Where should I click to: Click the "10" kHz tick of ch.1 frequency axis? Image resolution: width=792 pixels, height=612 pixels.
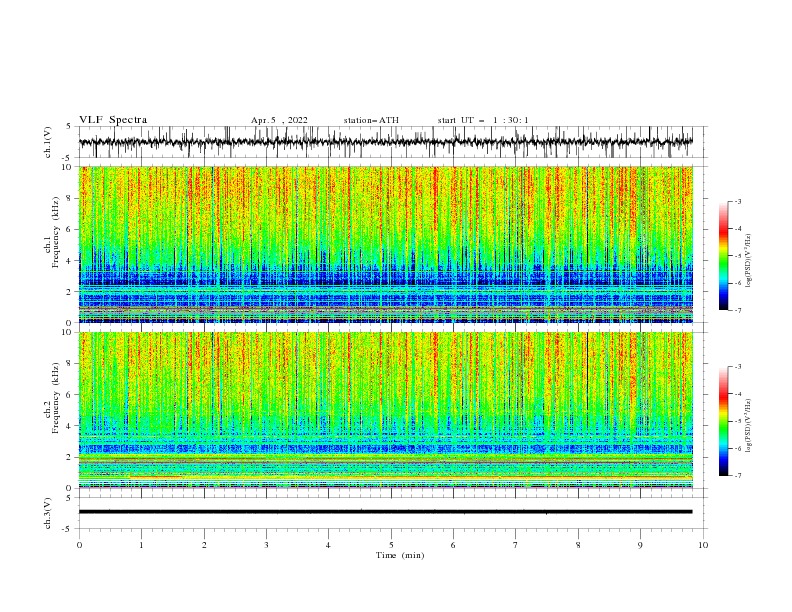point(67,167)
